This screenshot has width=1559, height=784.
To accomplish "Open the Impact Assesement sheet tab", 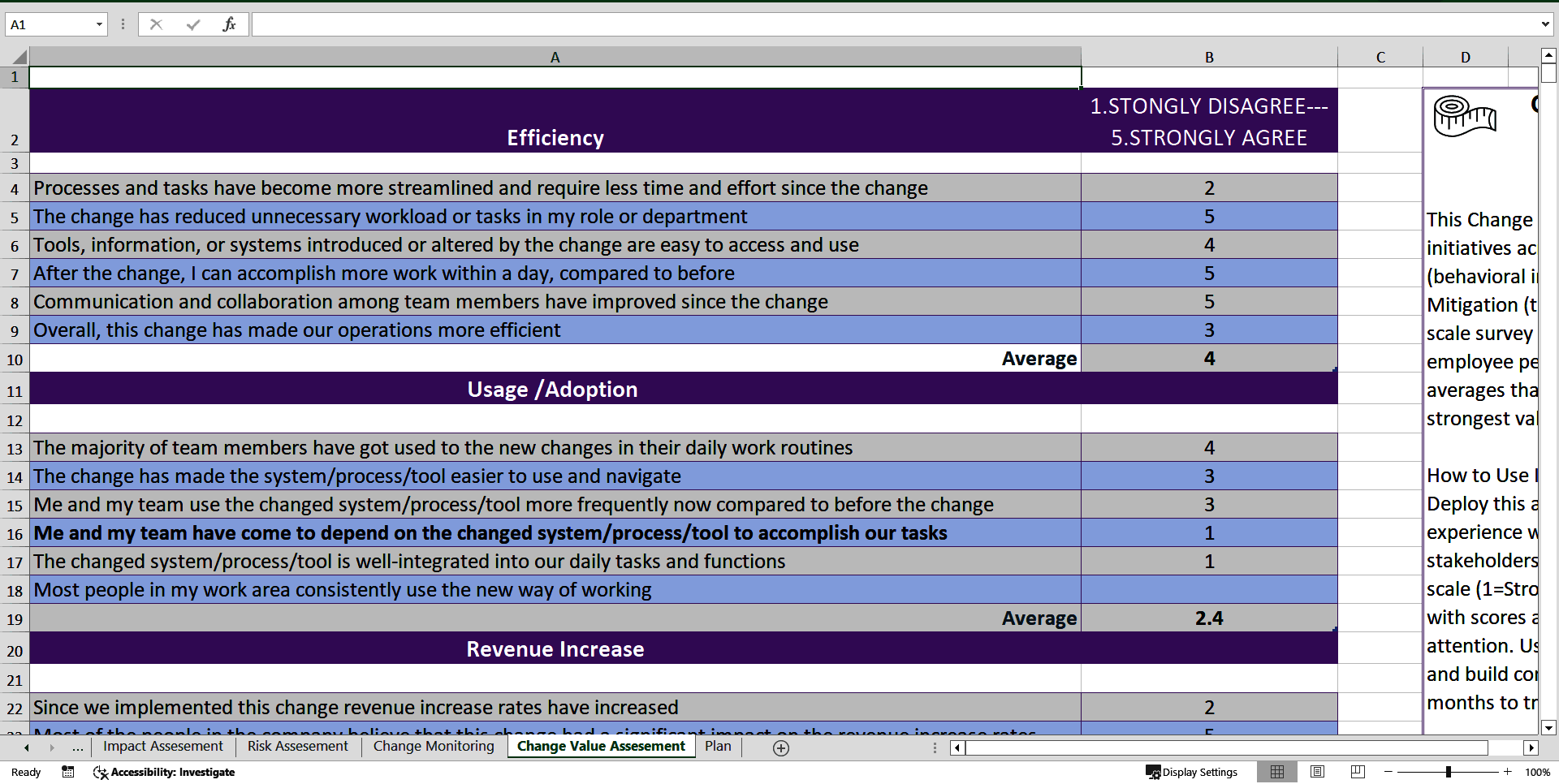I will point(163,747).
